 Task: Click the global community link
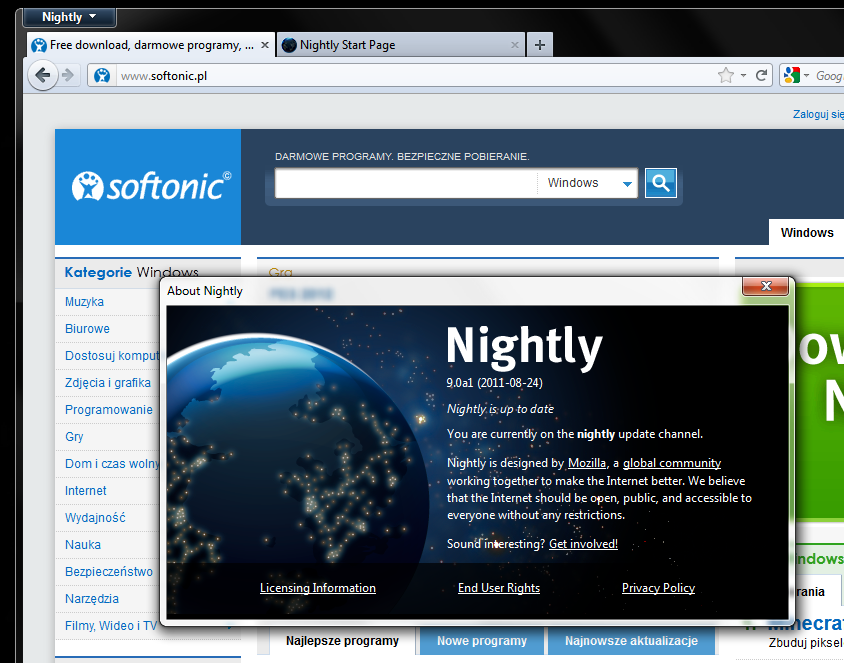pyautogui.click(x=672, y=463)
